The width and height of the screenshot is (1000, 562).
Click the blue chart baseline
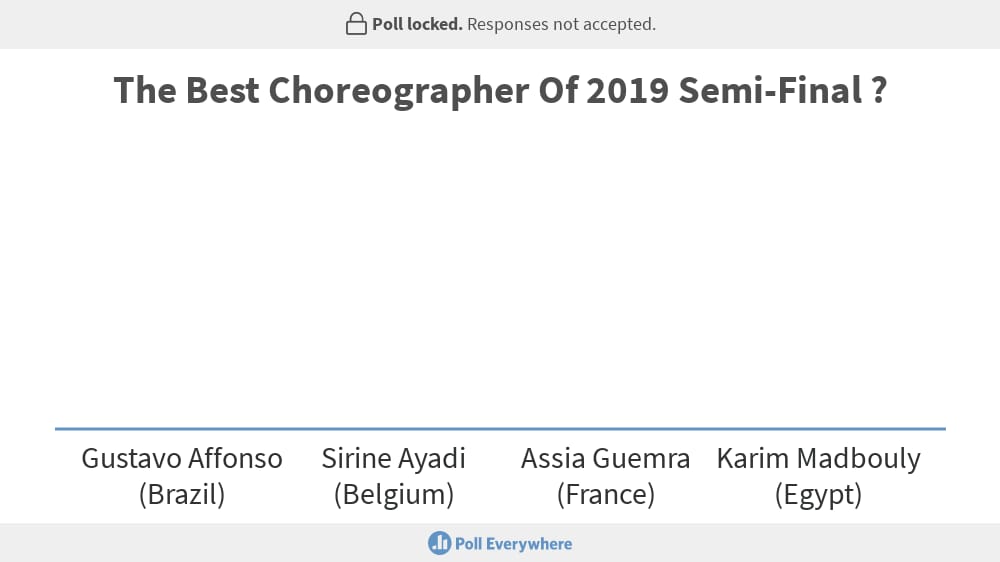[x=500, y=429]
